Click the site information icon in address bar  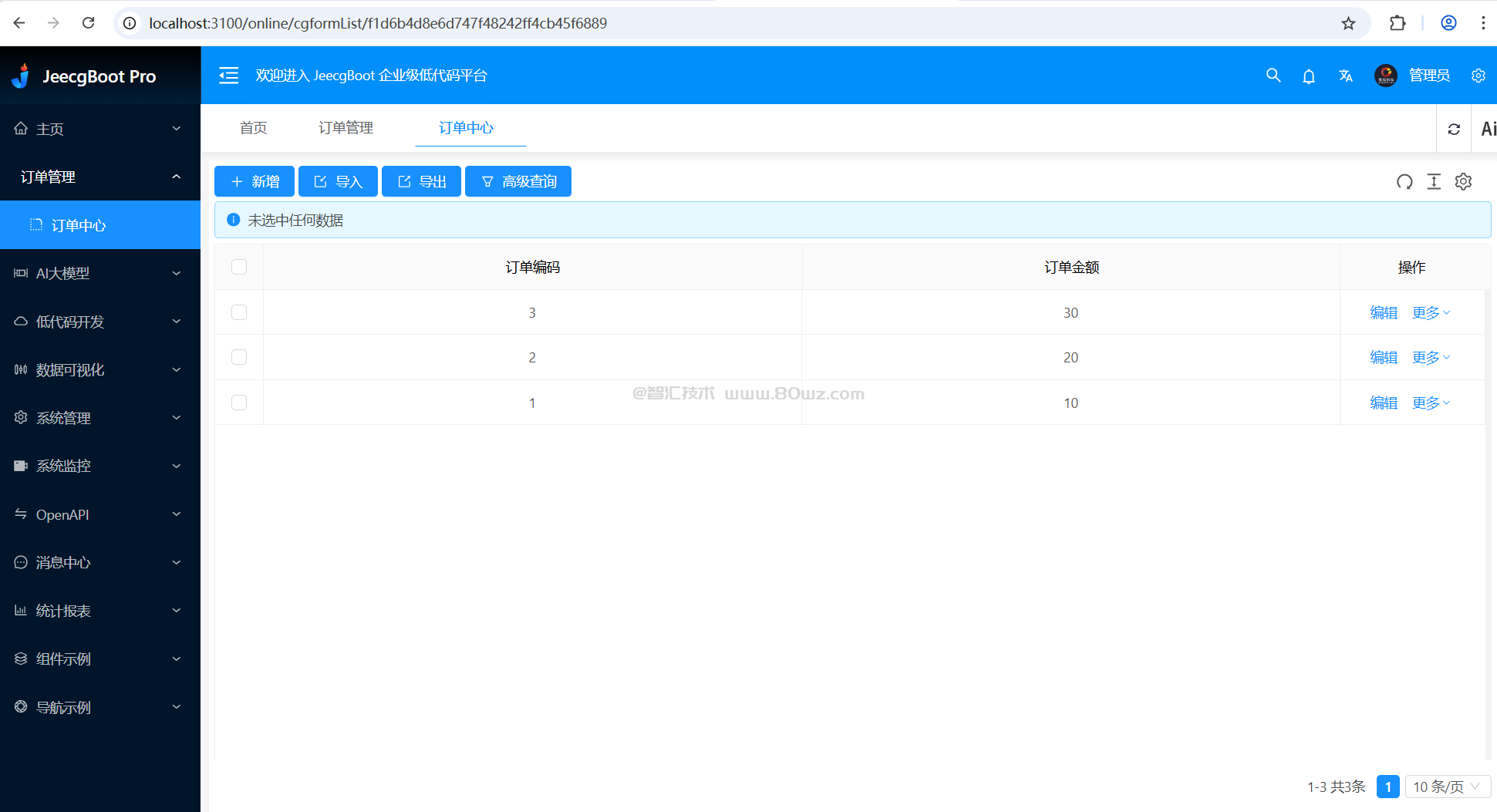(x=130, y=23)
